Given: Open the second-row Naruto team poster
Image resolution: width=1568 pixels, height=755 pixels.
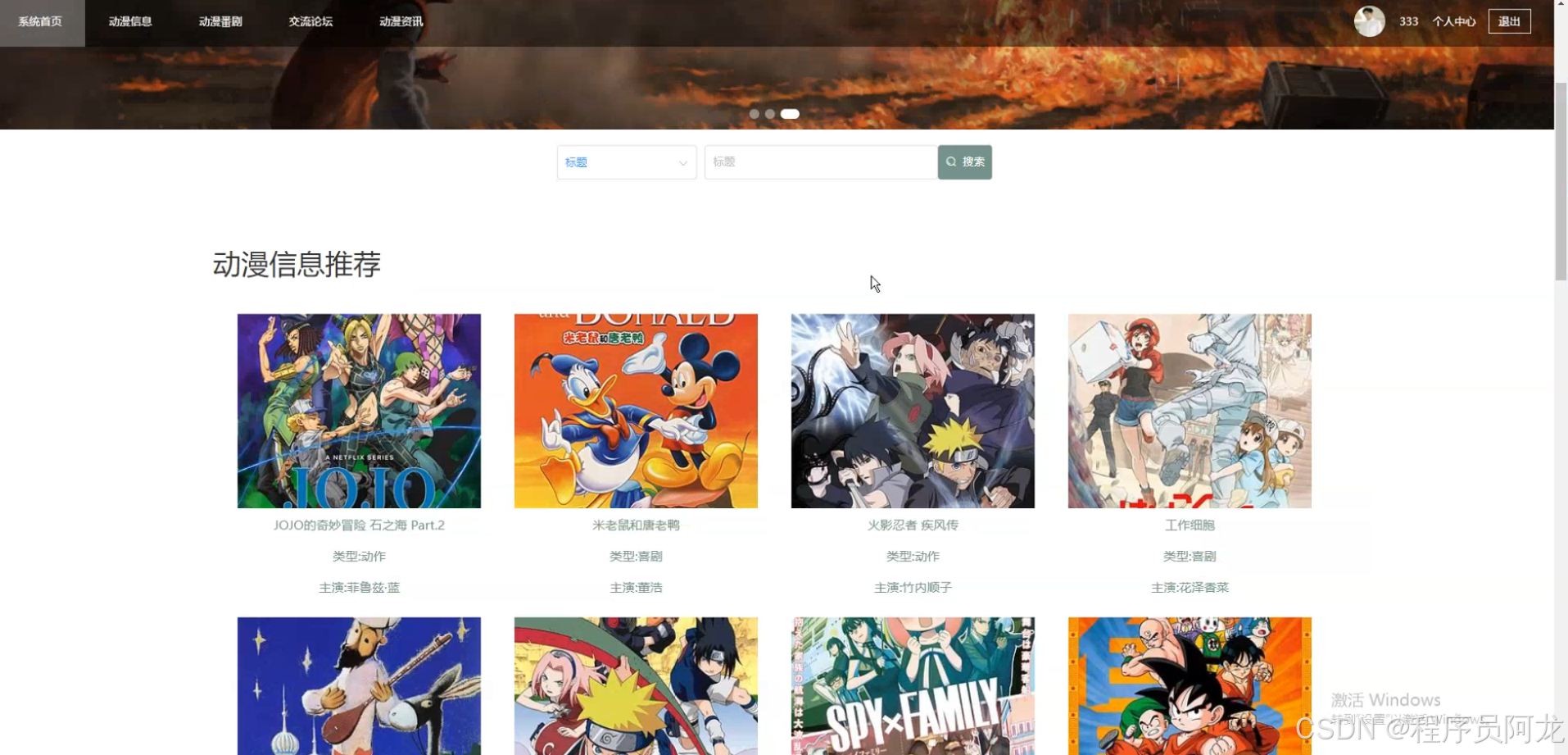Looking at the screenshot, I should [x=636, y=686].
